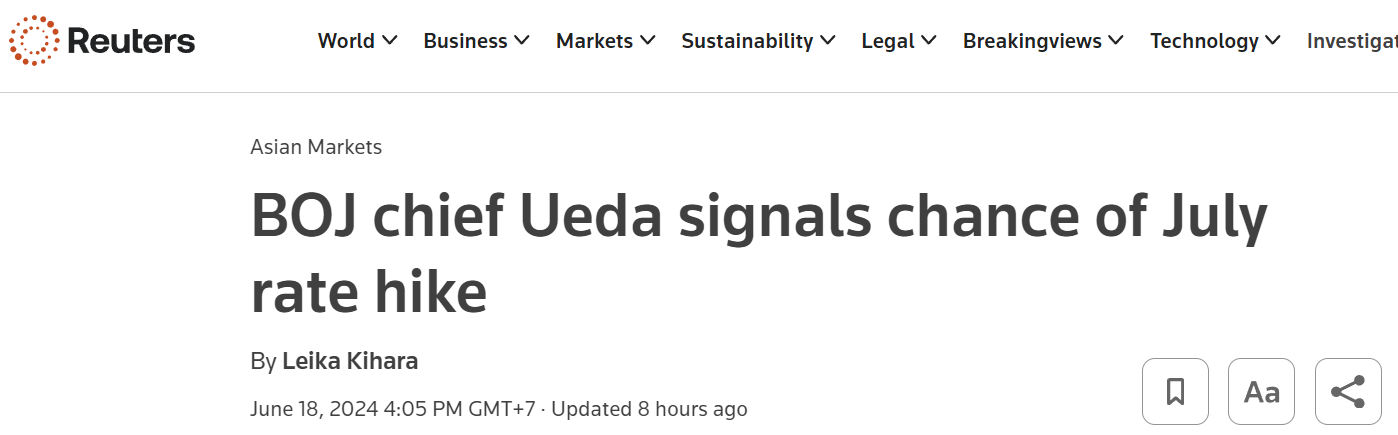Bookmark this article with the save icon
Screen dimensions: 1398x435
click(x=1175, y=391)
